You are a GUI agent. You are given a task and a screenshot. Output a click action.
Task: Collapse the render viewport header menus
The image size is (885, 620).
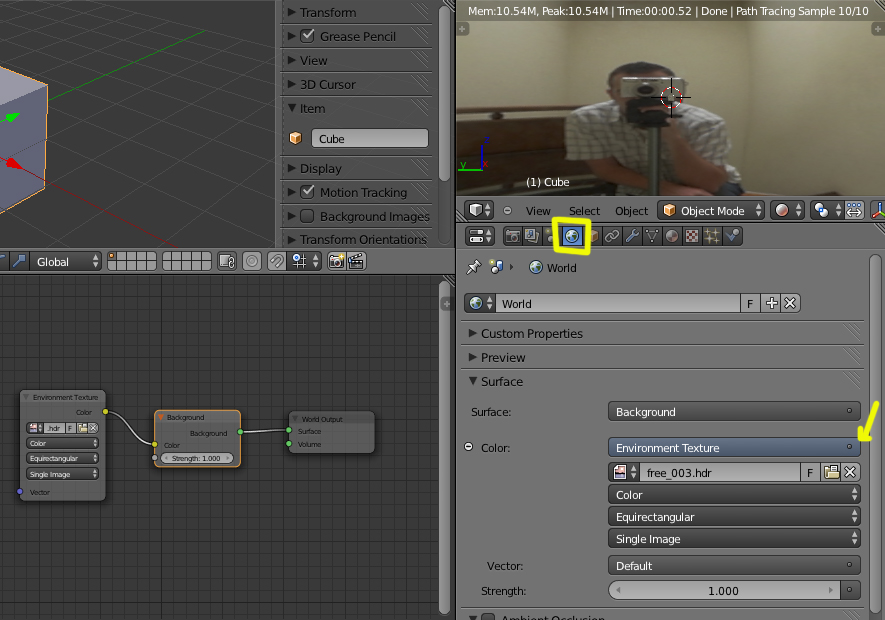(x=507, y=211)
